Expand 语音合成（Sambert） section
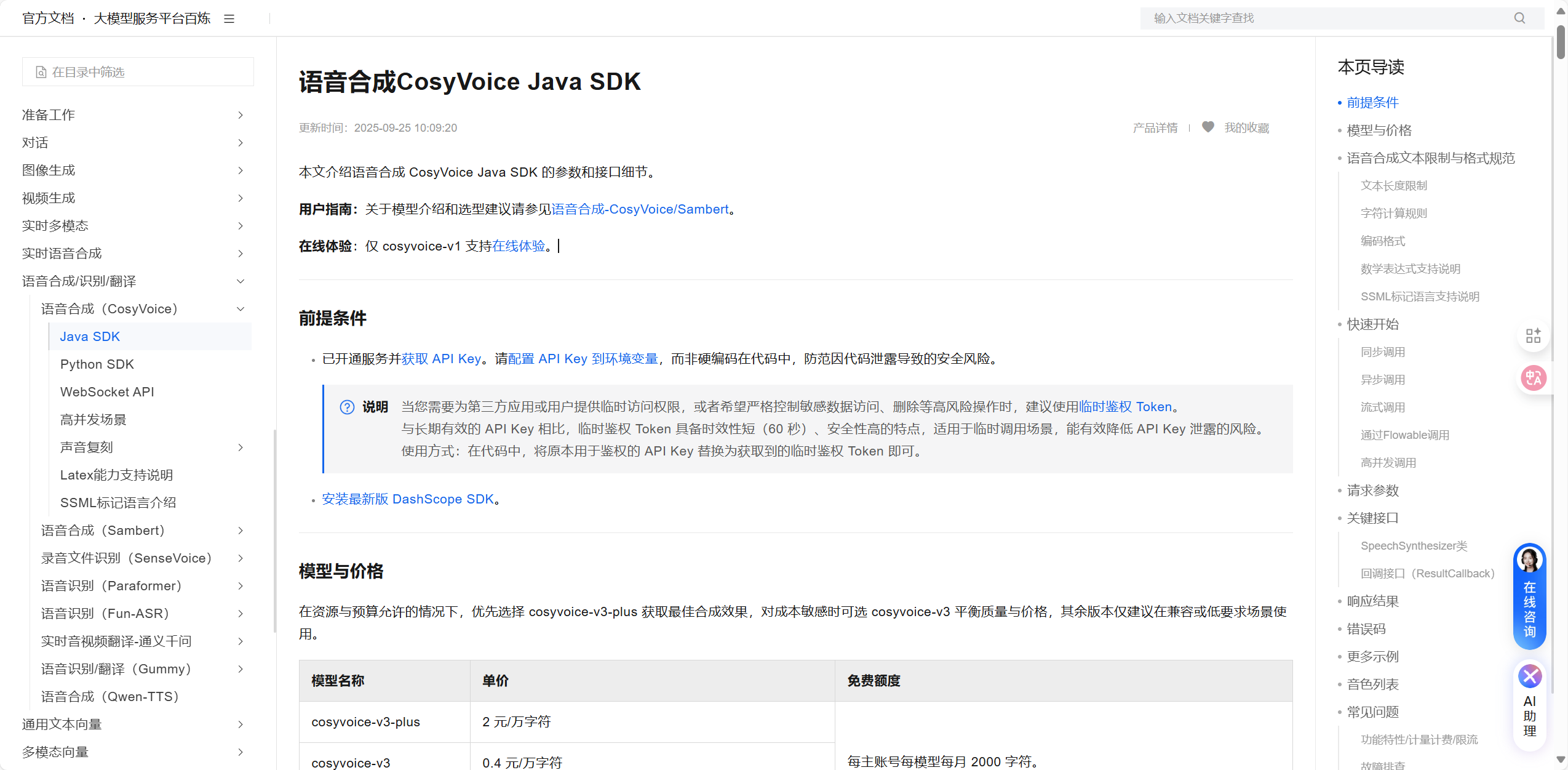 pos(241,531)
